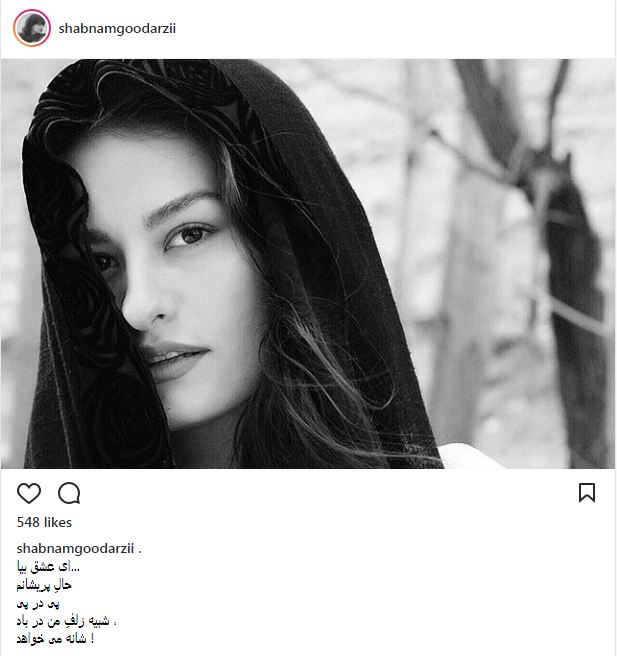Open the round profile picture avatar
The height and width of the screenshot is (656, 617).
31,28
